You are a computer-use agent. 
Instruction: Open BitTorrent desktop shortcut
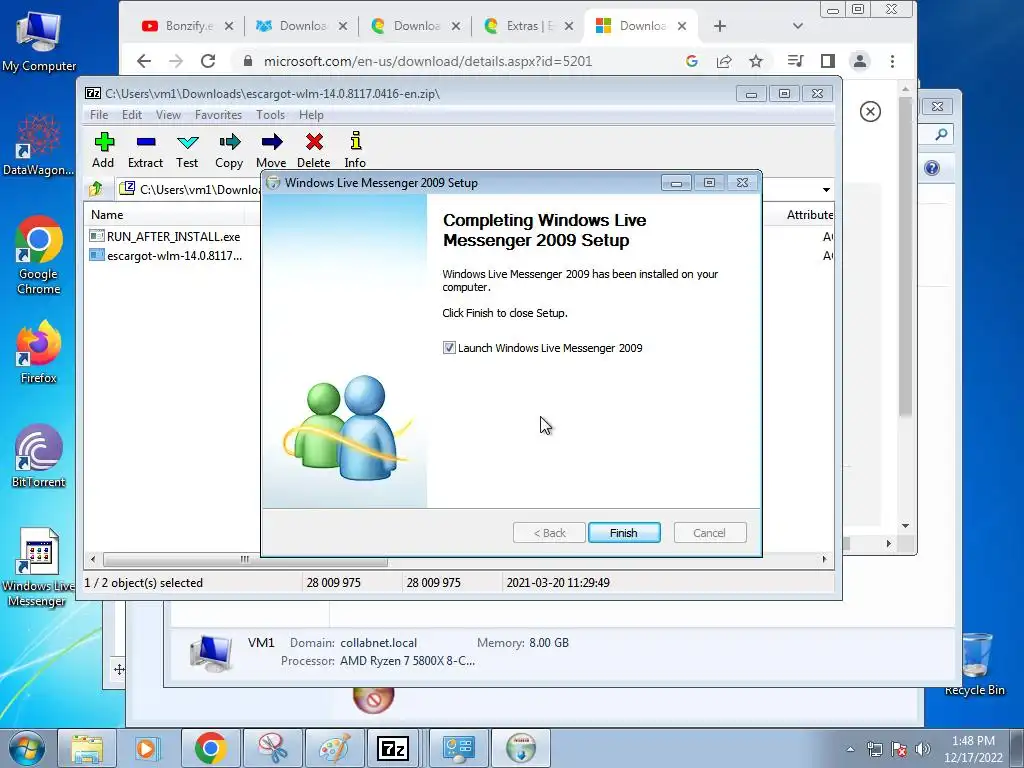[39, 456]
